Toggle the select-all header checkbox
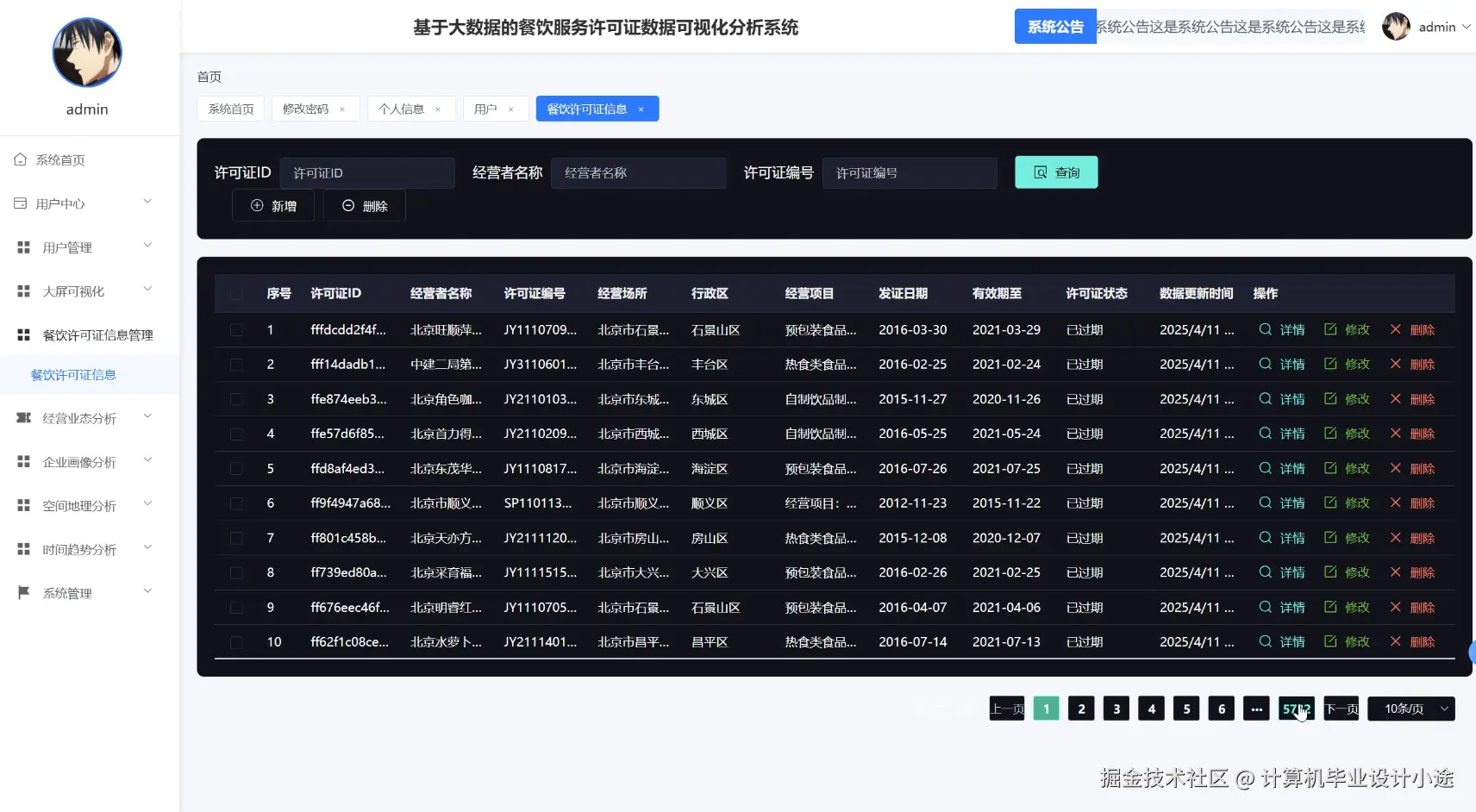This screenshot has width=1476, height=812. [236, 294]
